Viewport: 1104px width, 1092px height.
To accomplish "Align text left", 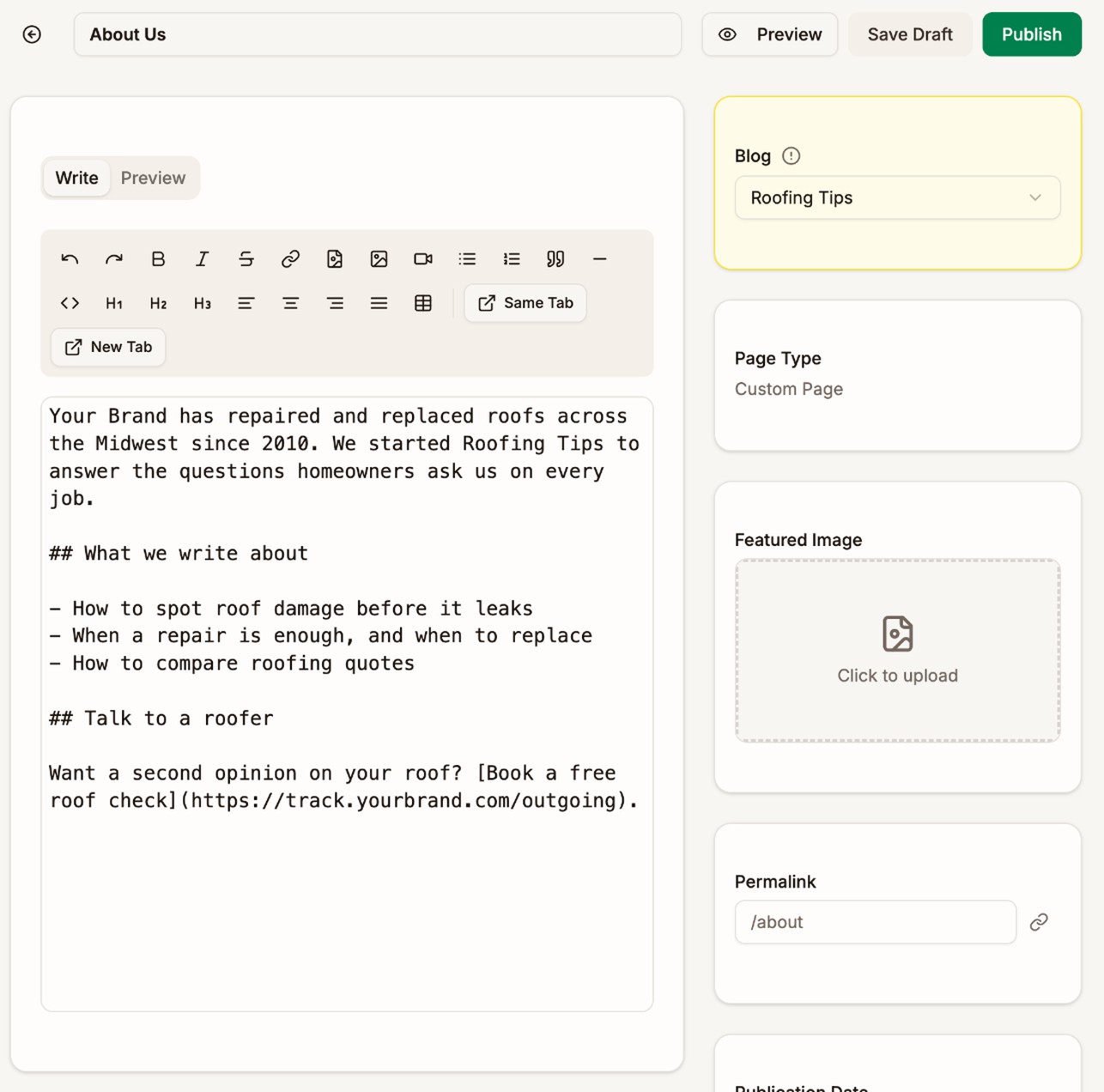I will (x=246, y=303).
